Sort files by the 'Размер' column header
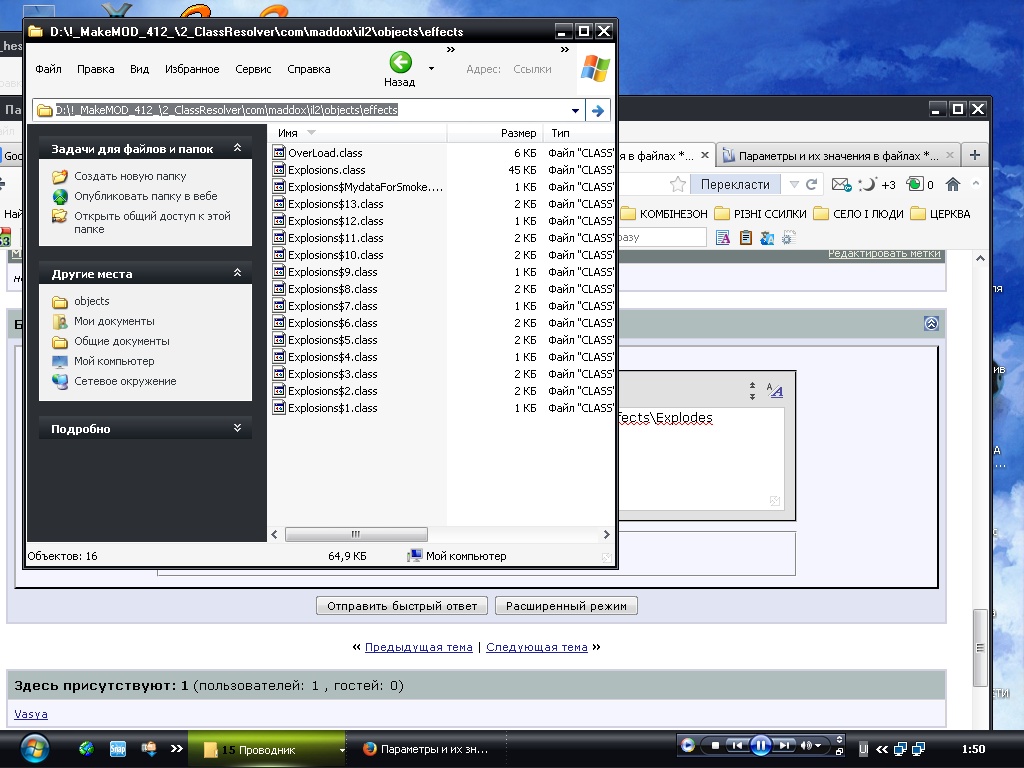The image size is (1024, 768). tap(518, 133)
